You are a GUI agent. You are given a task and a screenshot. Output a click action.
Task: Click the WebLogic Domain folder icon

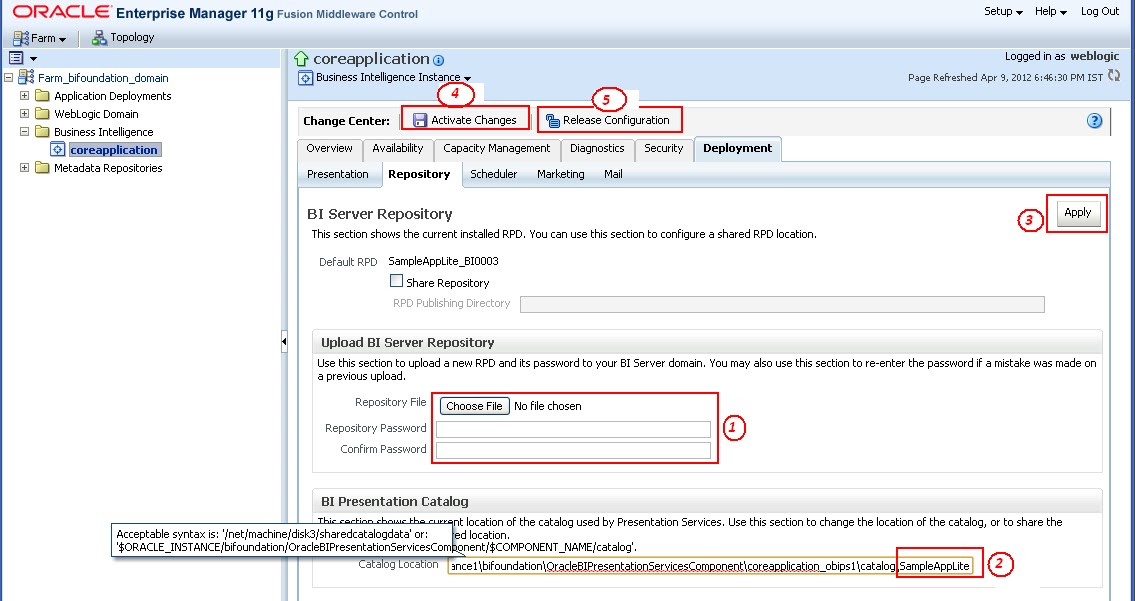pos(44,114)
